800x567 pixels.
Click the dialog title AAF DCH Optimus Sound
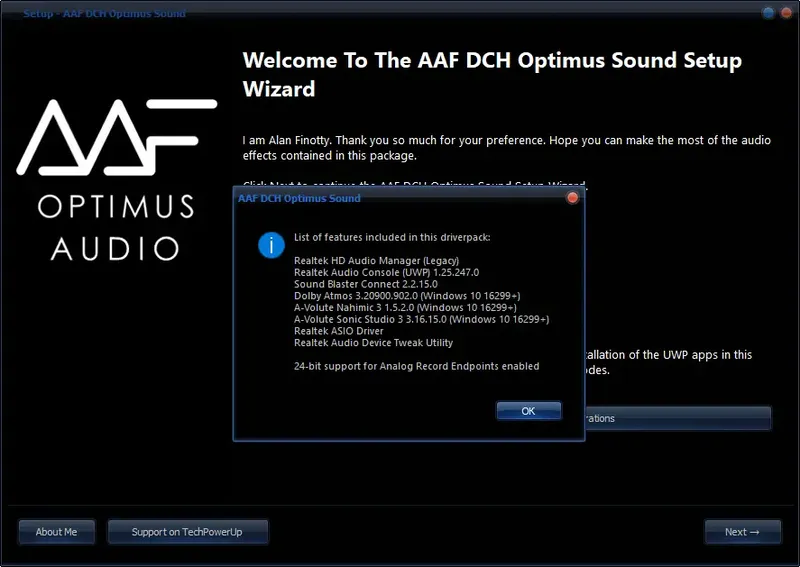(299, 199)
